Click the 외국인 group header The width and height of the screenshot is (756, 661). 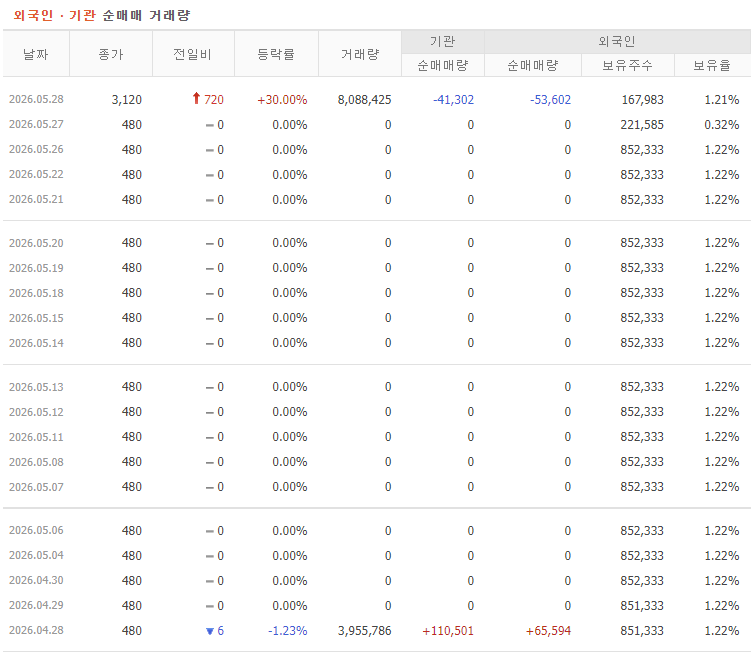pos(617,41)
